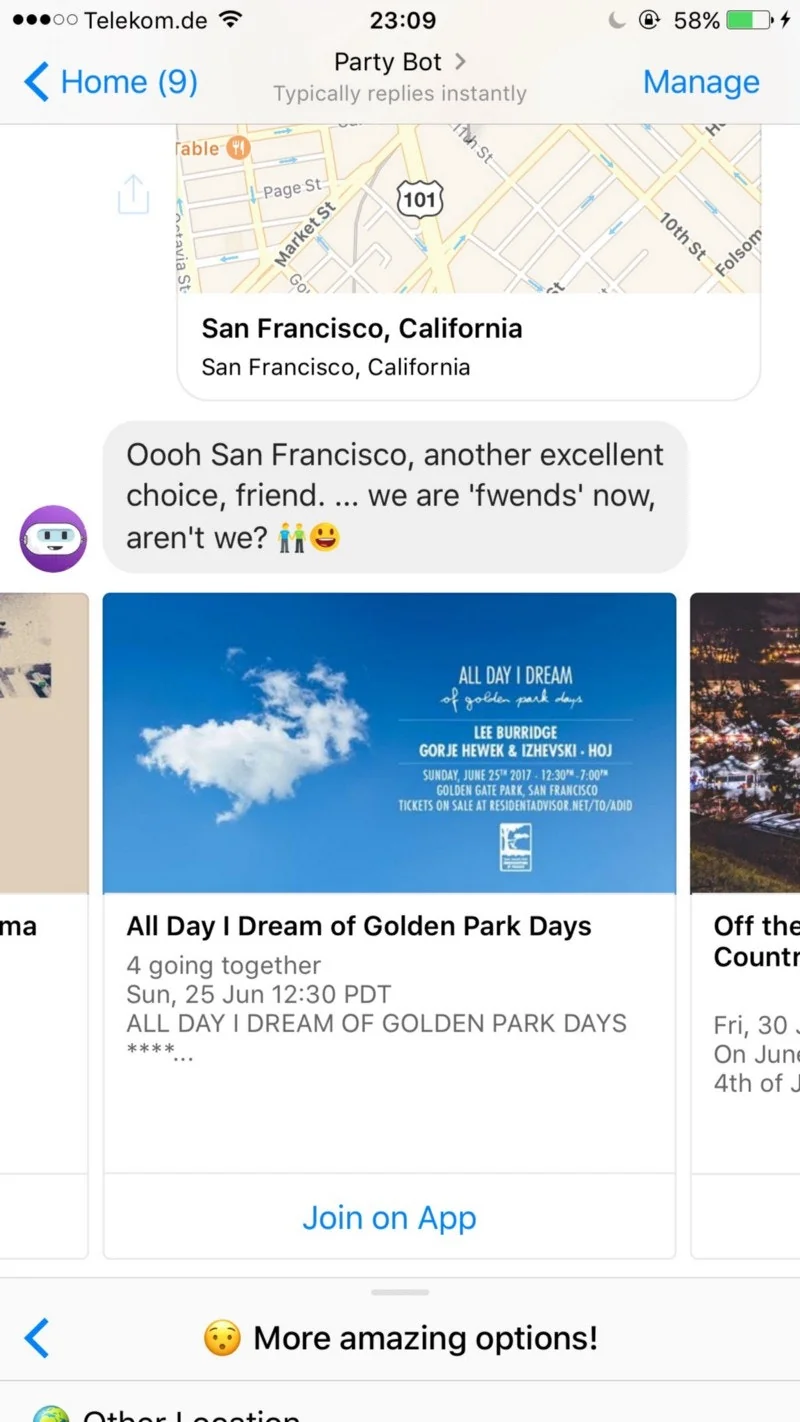Screen dimensions: 800x1422
Task: Tap the Wi-Fi signal icon
Action: 231,20
